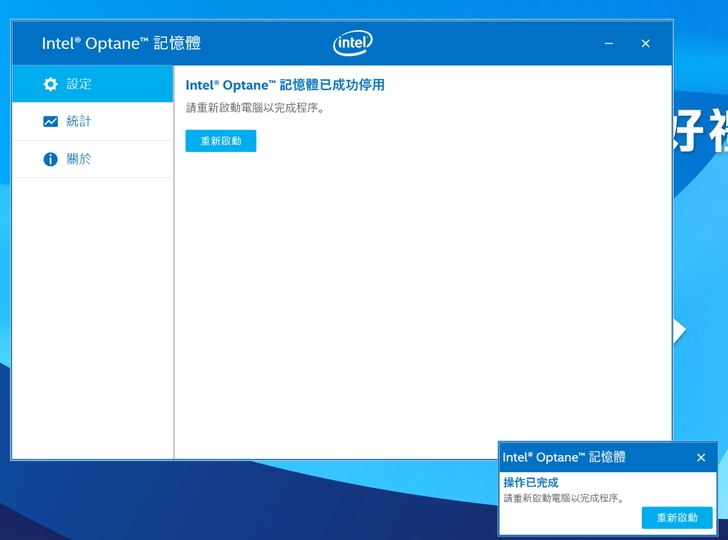Click the 記憶體已成功停用 heading

pyautogui.click(x=285, y=86)
